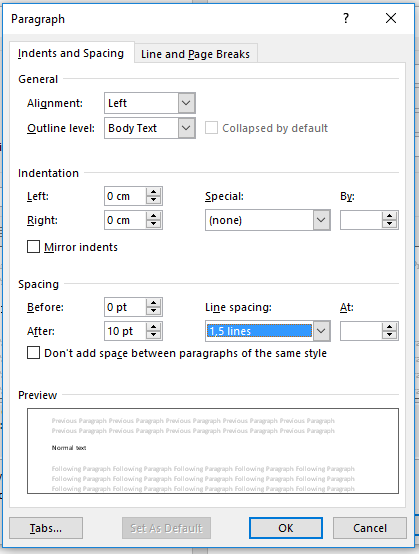Switch to Line and Page Breaks tab
The height and width of the screenshot is (554, 419).
tap(195, 54)
